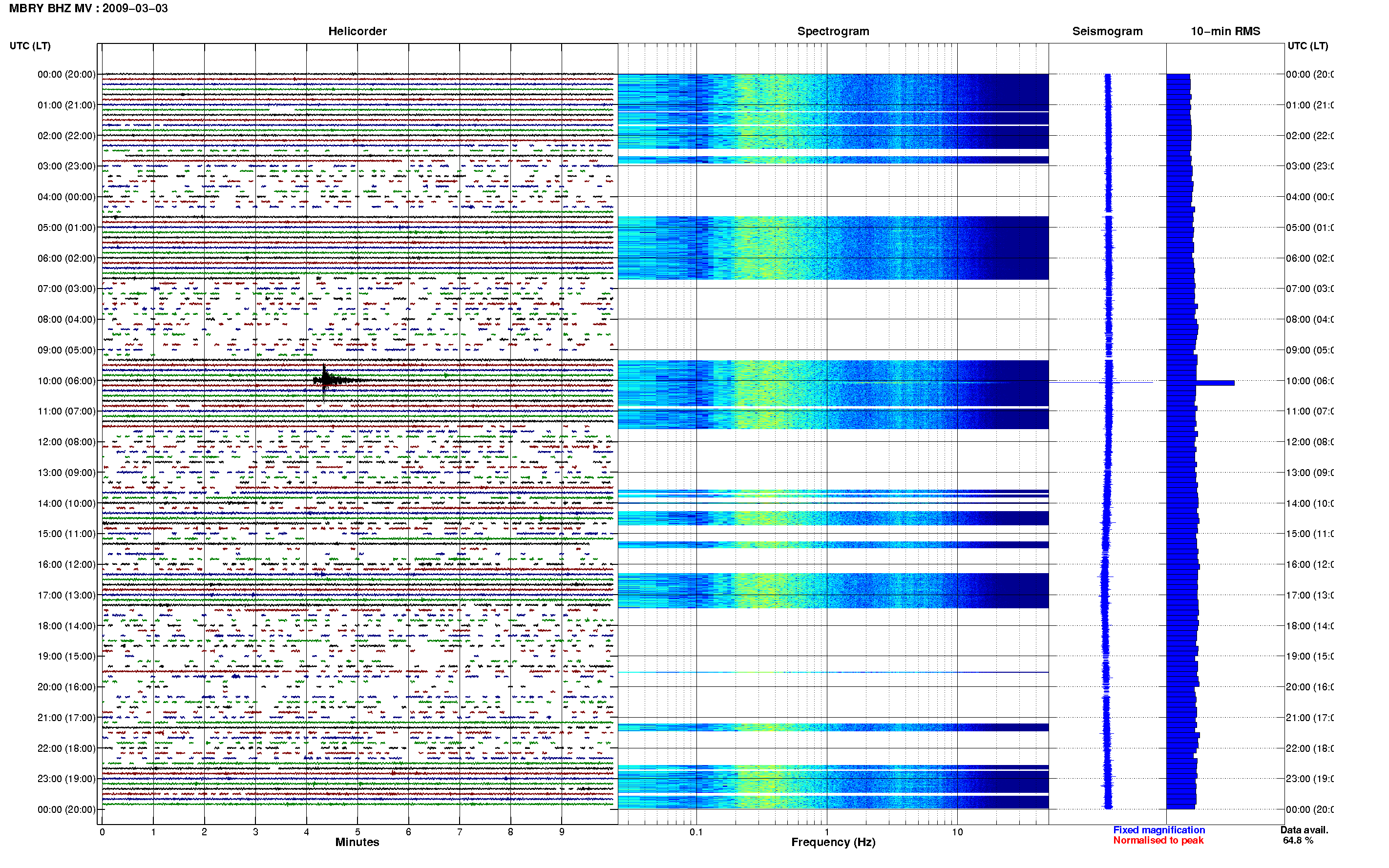This screenshot has height=868, width=1389.
Task: Click the left time label 08:00 (04:00)
Action: click(x=66, y=320)
